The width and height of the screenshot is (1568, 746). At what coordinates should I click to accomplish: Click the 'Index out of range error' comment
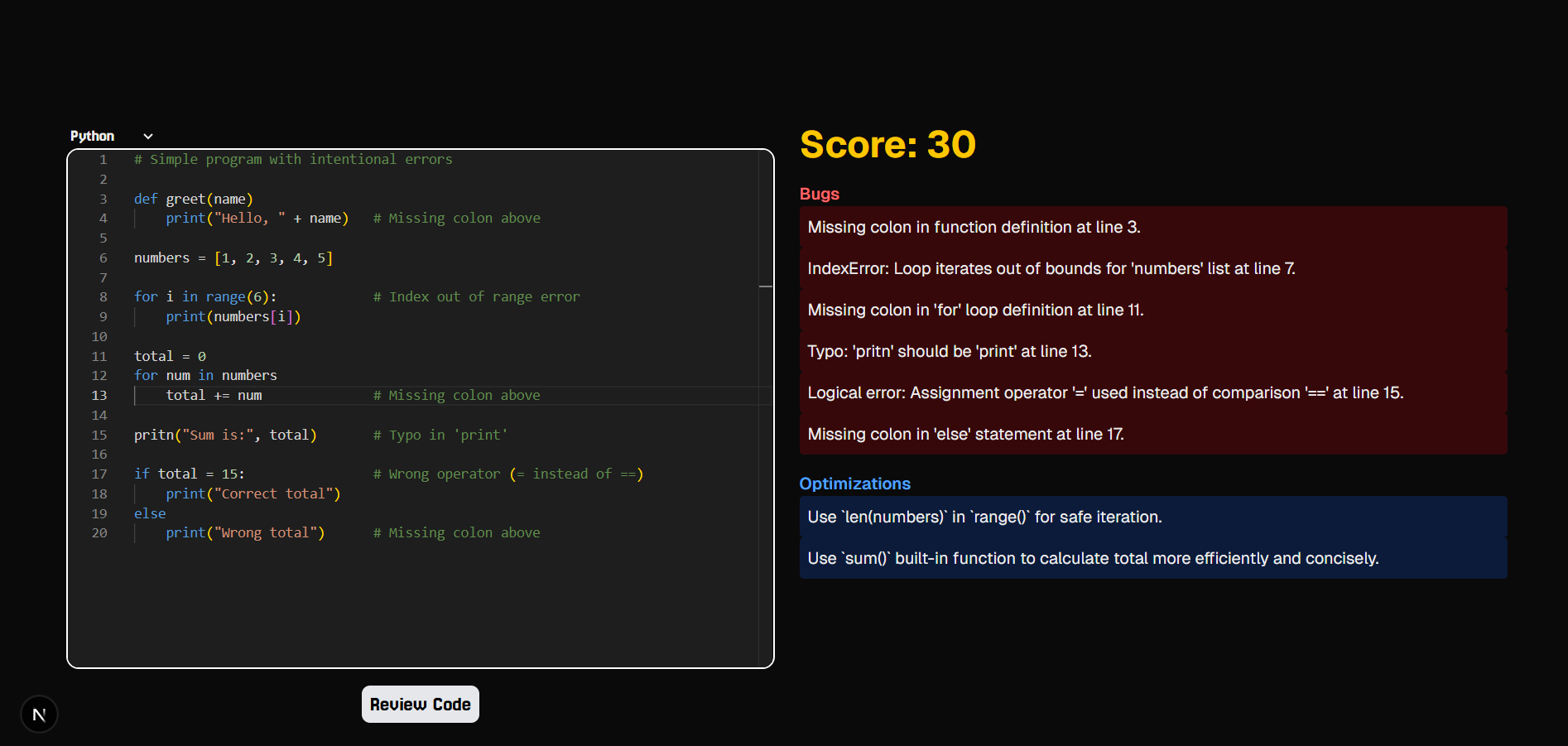click(x=476, y=297)
